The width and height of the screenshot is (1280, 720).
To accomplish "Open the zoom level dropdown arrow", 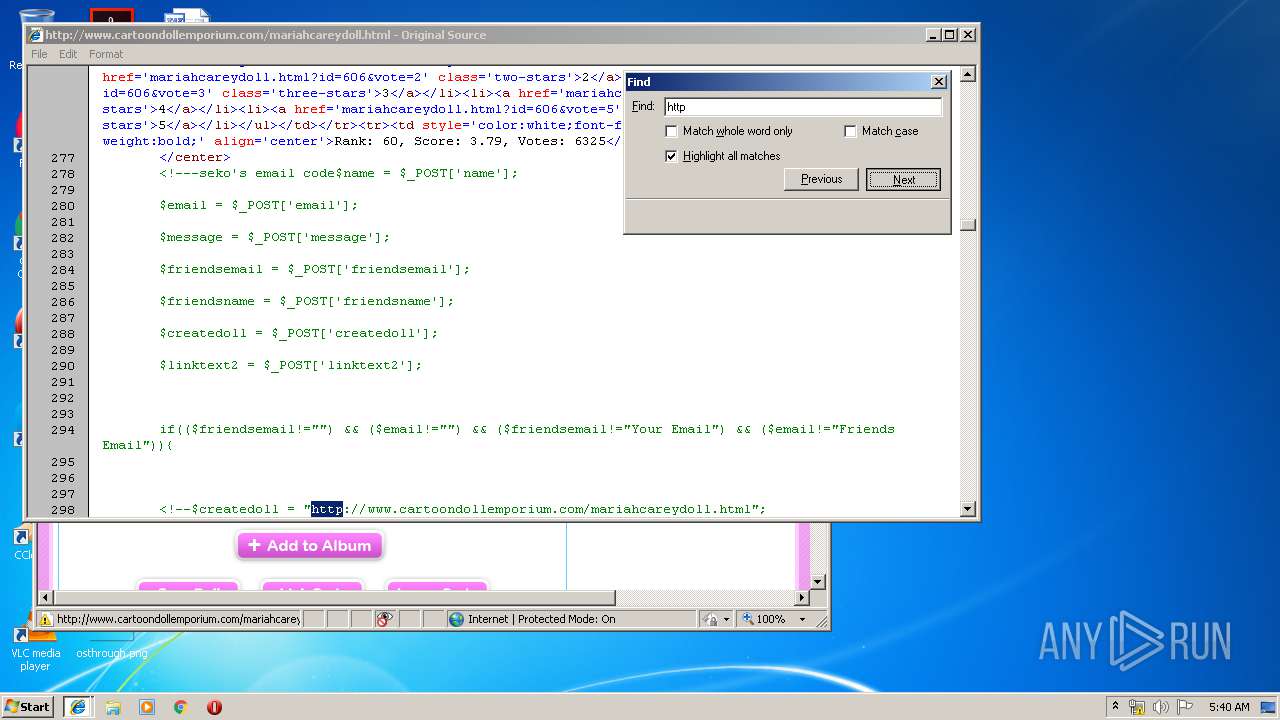I will pyautogui.click(x=802, y=619).
